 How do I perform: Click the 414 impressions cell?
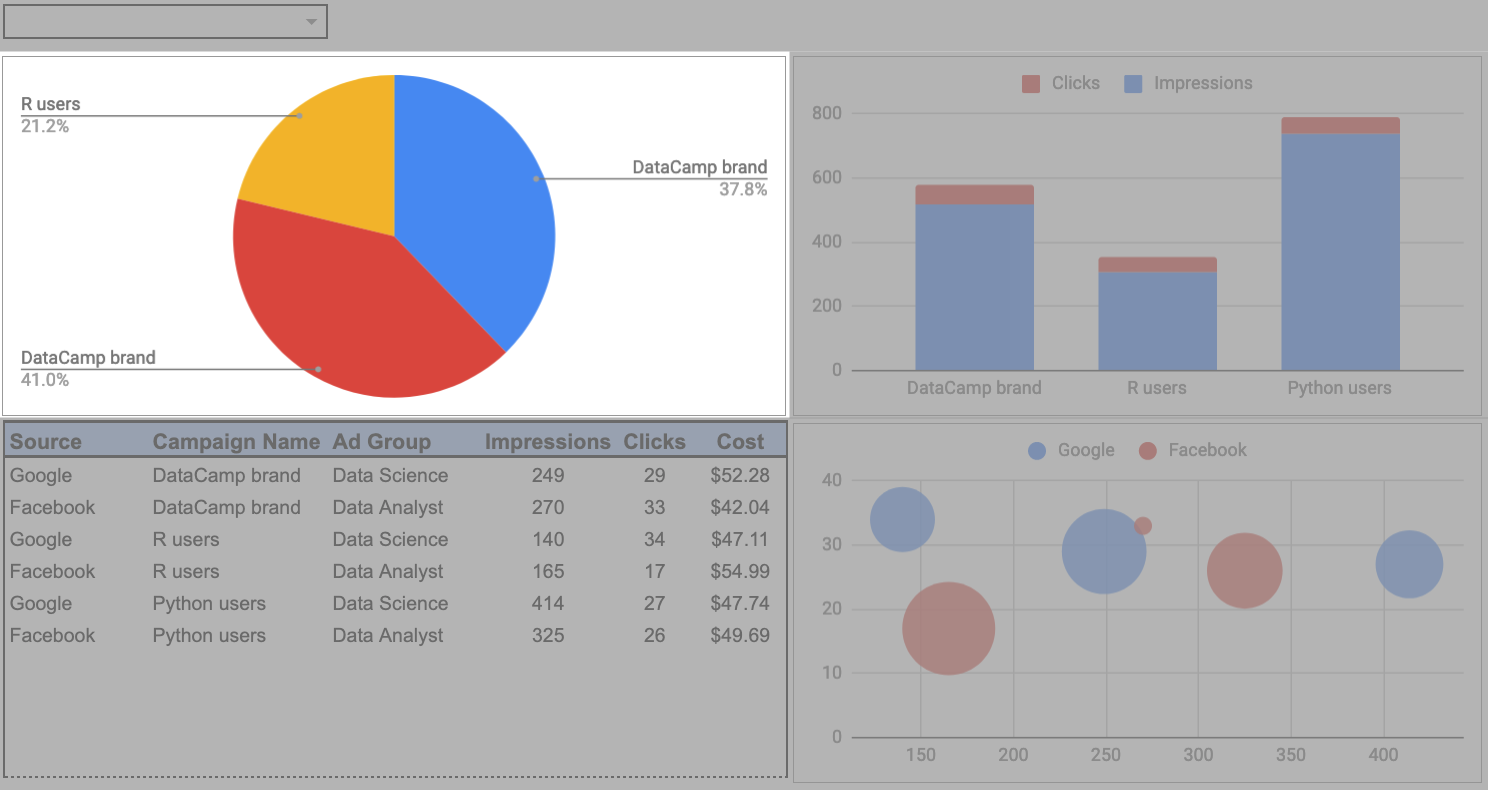pos(548,604)
